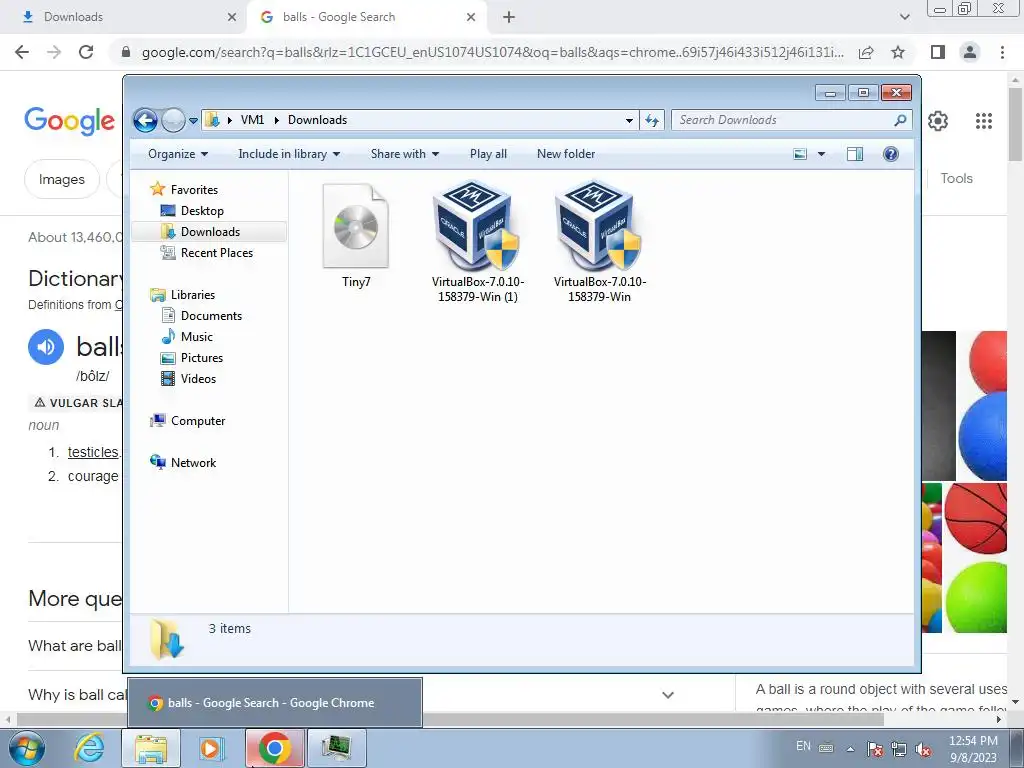Open the Windows Start menu
The height and width of the screenshot is (768, 1024).
(27, 748)
